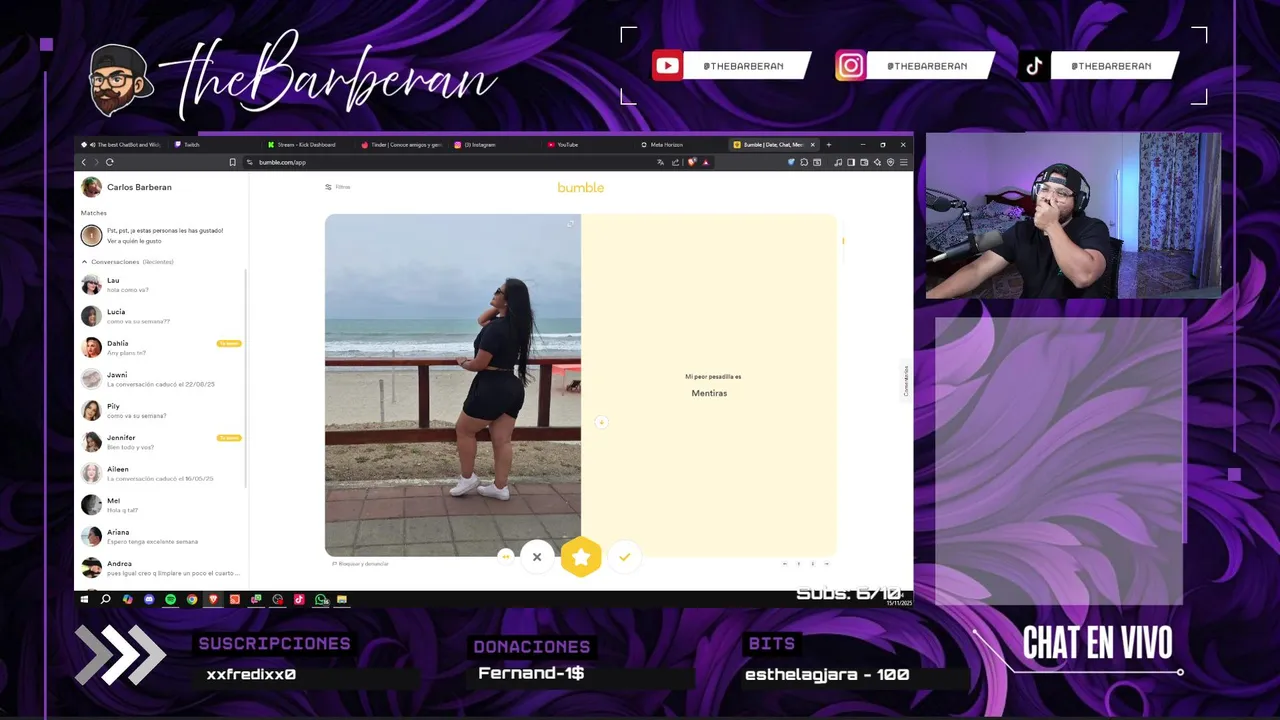This screenshot has height=720, width=1280.
Task: Open Spotify from the taskbar
Action: click(x=170, y=600)
